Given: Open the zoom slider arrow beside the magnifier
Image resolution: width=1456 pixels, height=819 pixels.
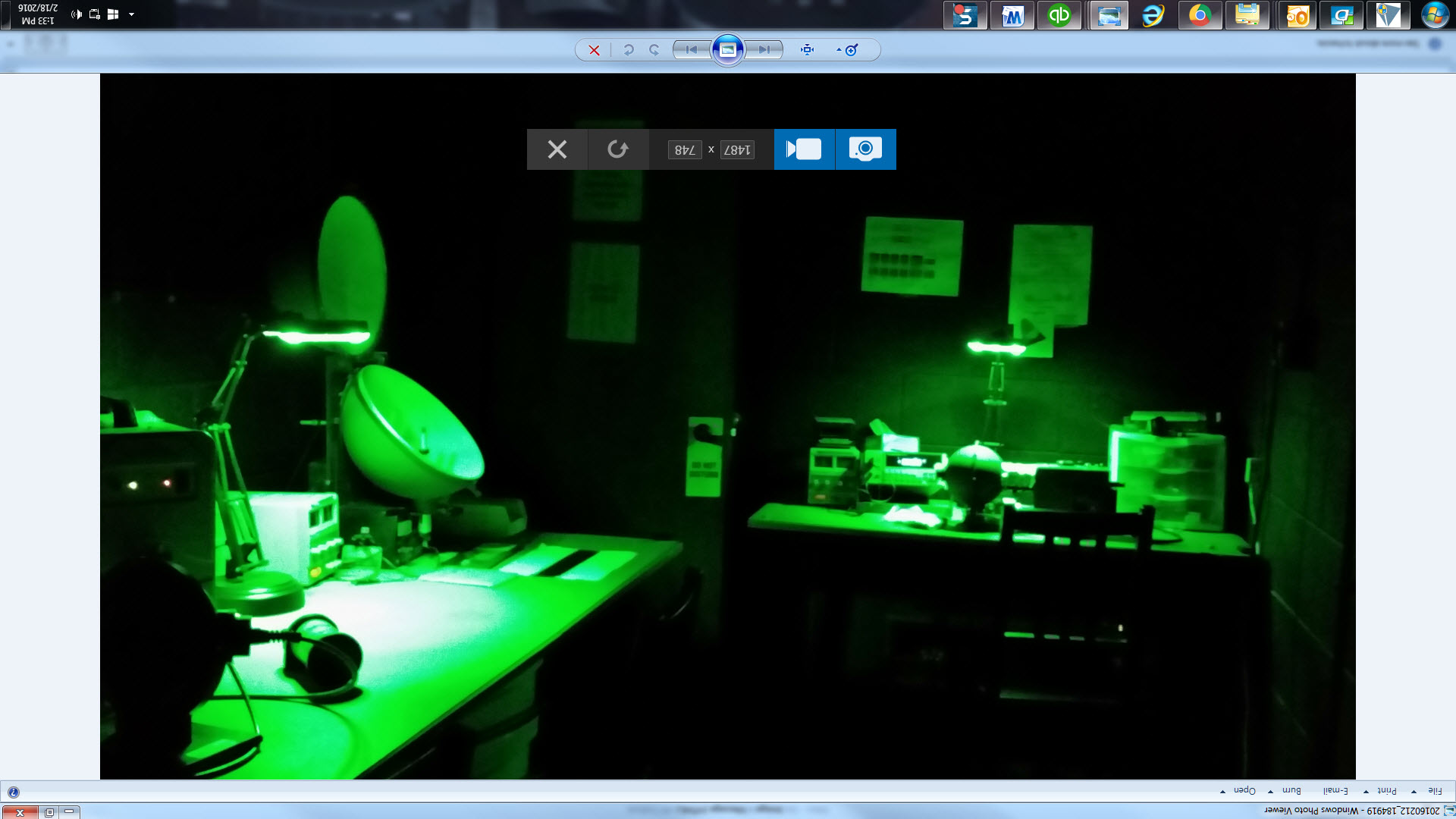Looking at the screenshot, I should point(839,50).
